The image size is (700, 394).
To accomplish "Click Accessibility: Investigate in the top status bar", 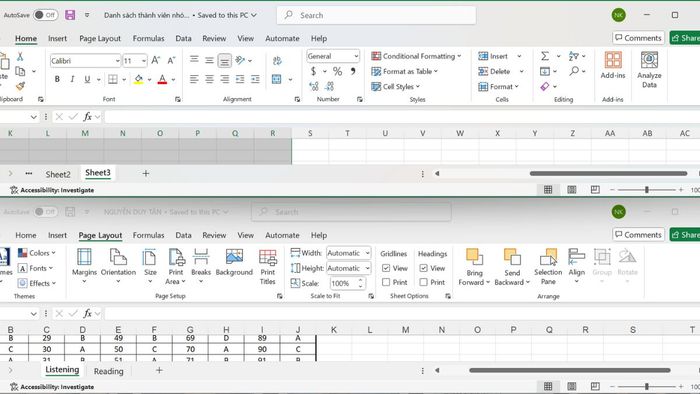I will [x=52, y=190].
